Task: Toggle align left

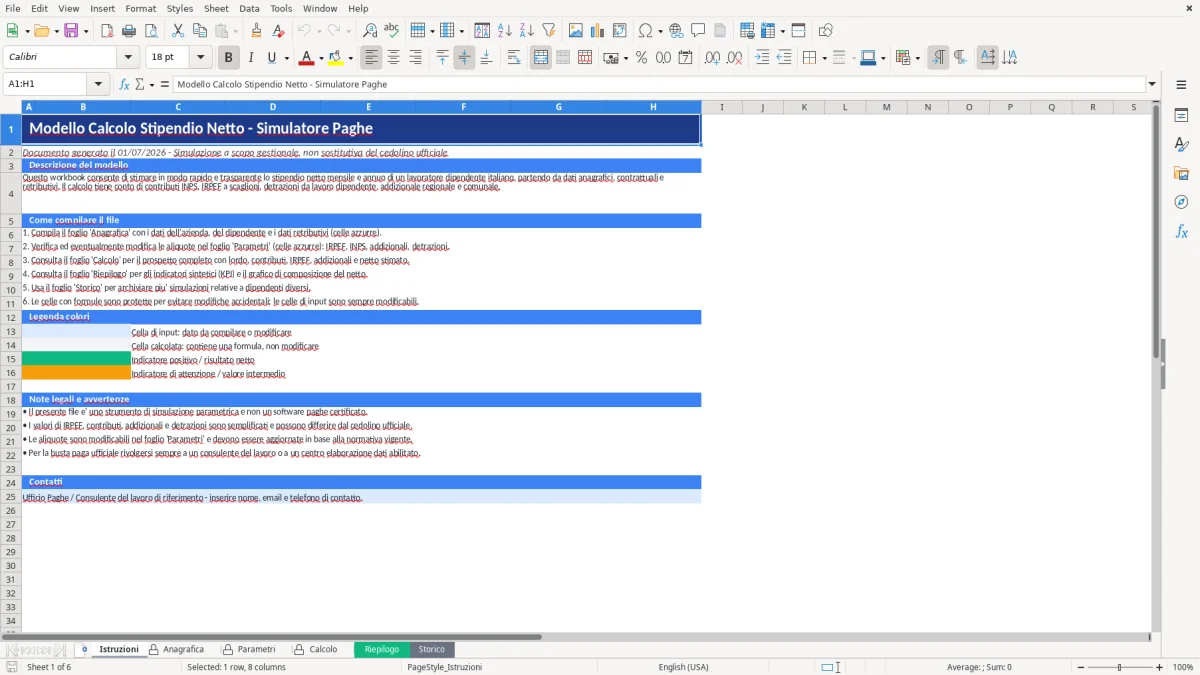Action: coord(371,58)
